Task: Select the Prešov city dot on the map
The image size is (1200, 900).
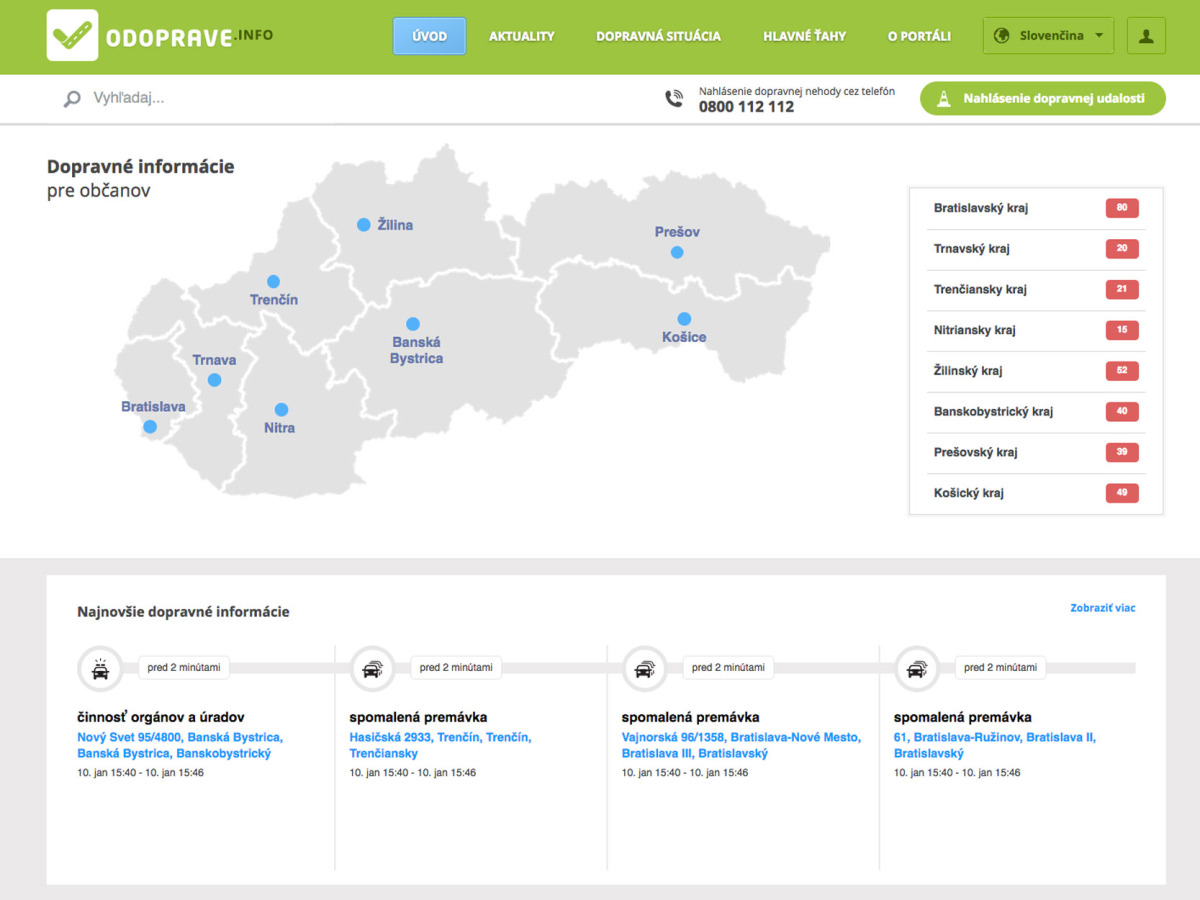Action: 677,252
